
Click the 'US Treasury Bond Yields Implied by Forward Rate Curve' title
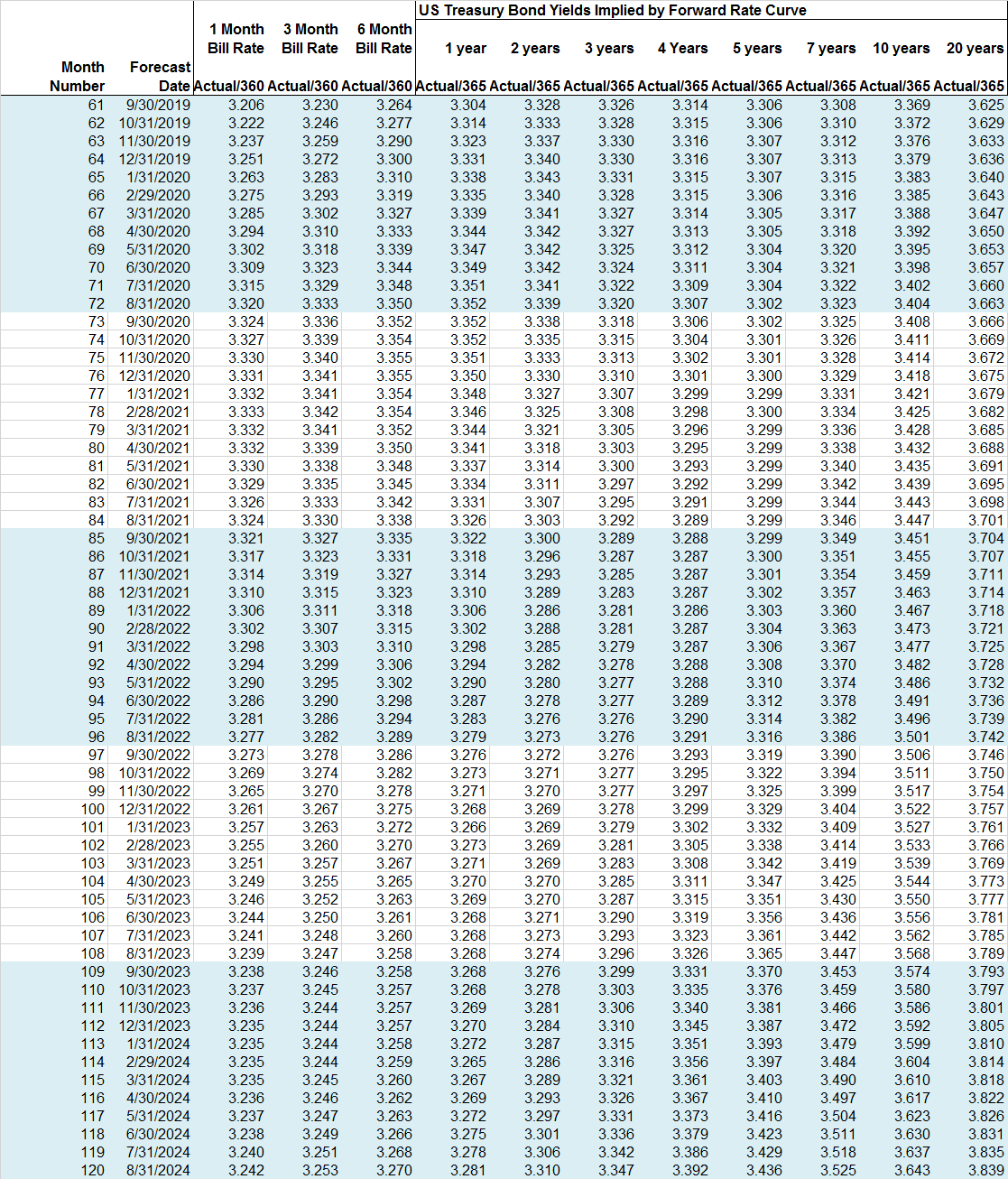point(613,11)
